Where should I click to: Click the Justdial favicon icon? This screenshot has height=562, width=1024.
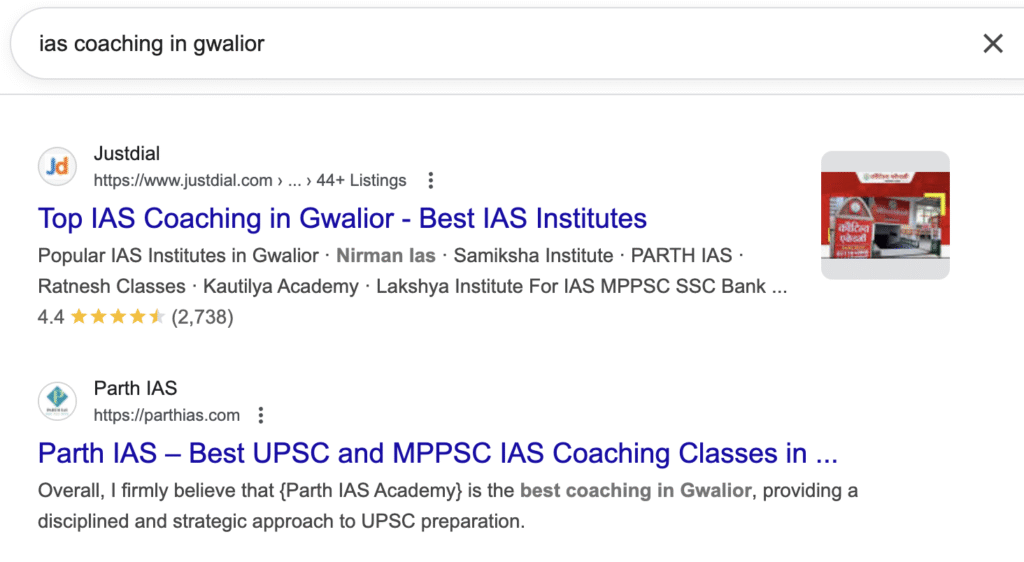57,167
